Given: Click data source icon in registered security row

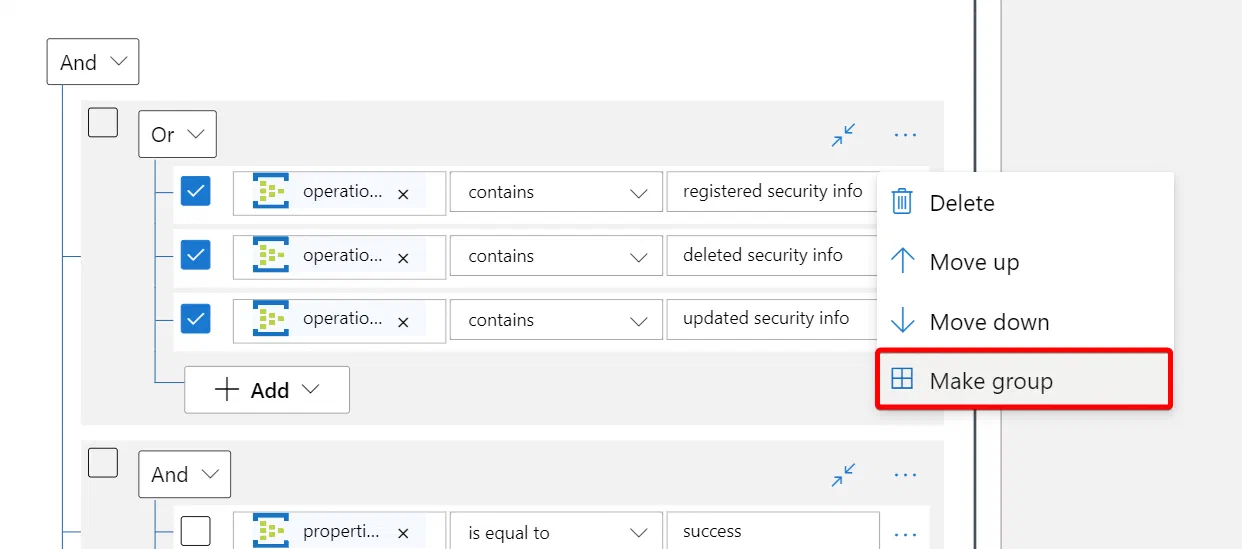Looking at the screenshot, I should 271,191.
